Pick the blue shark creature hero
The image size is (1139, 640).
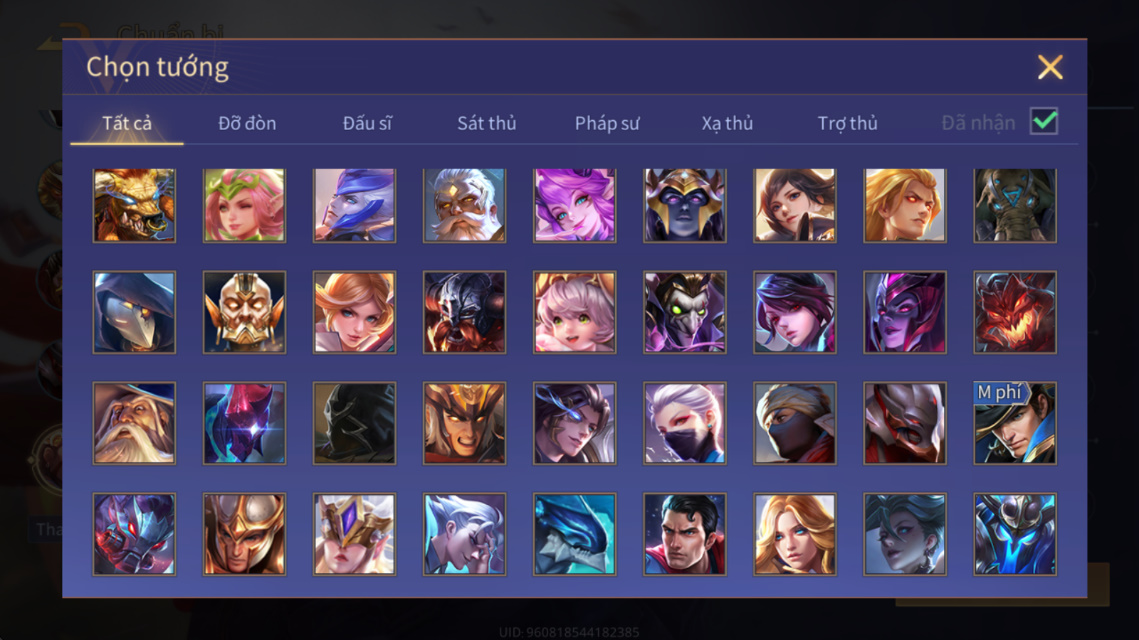575,534
